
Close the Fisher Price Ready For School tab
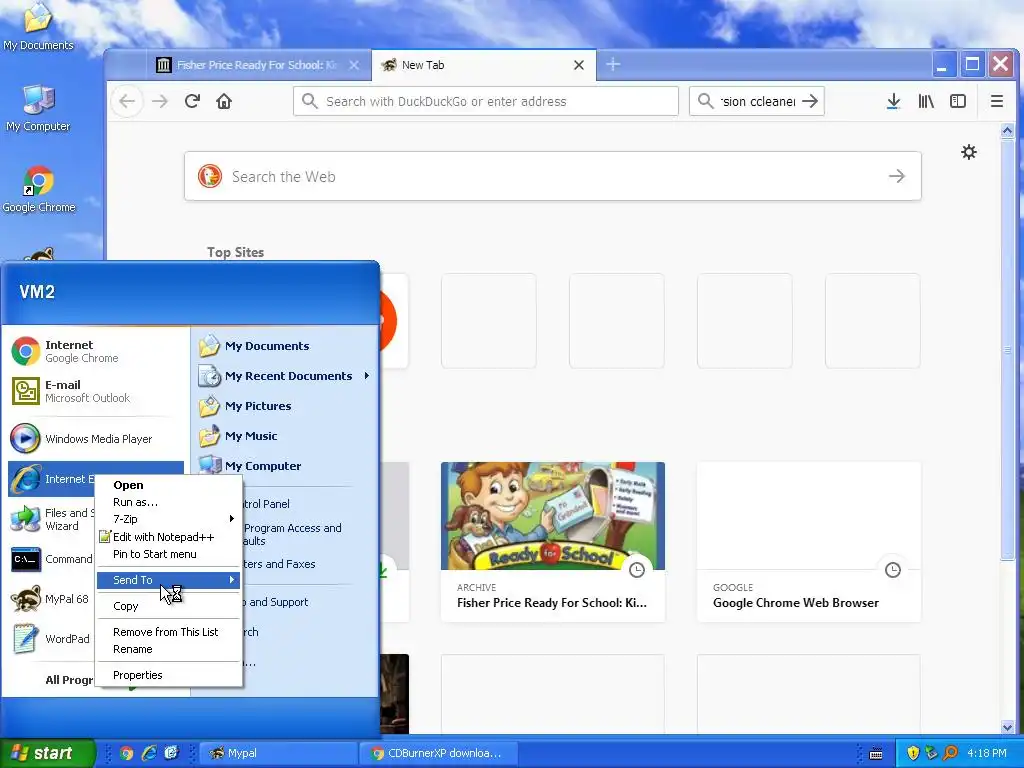click(x=354, y=65)
